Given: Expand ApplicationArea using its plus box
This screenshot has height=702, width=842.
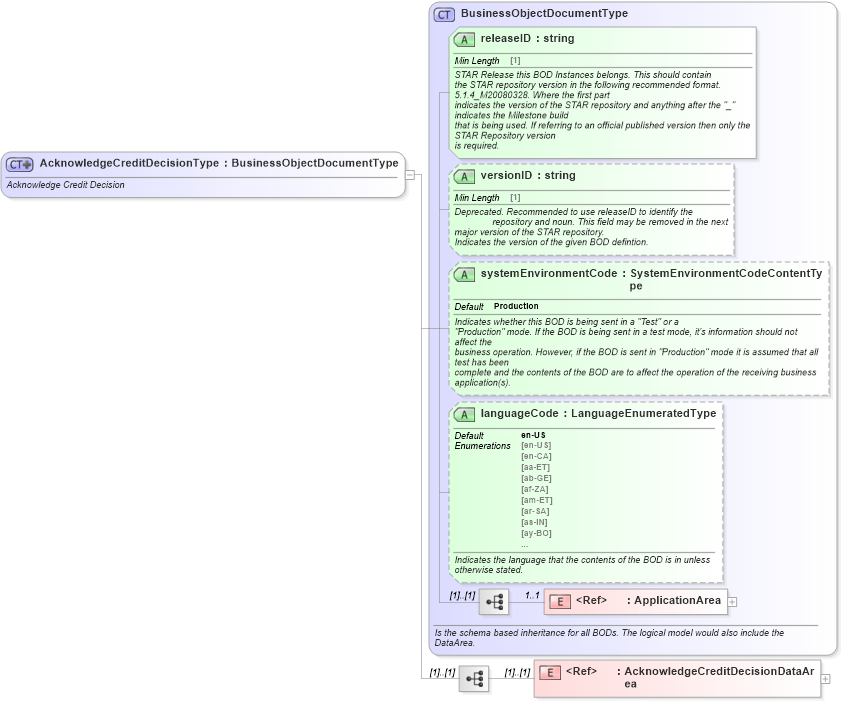Looking at the screenshot, I should [732, 601].
